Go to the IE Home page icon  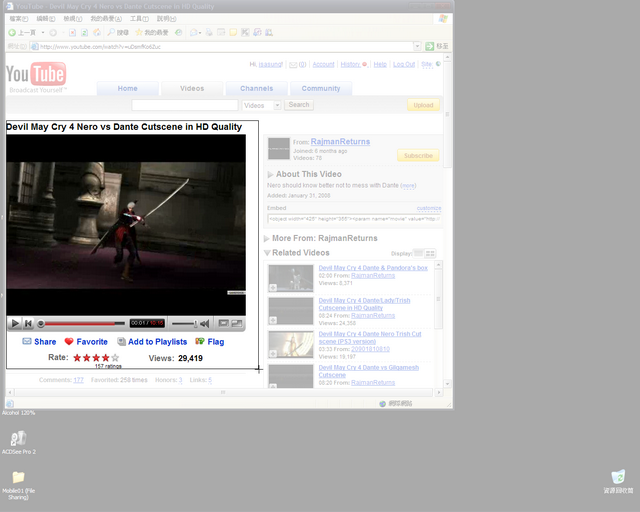(x=97, y=33)
